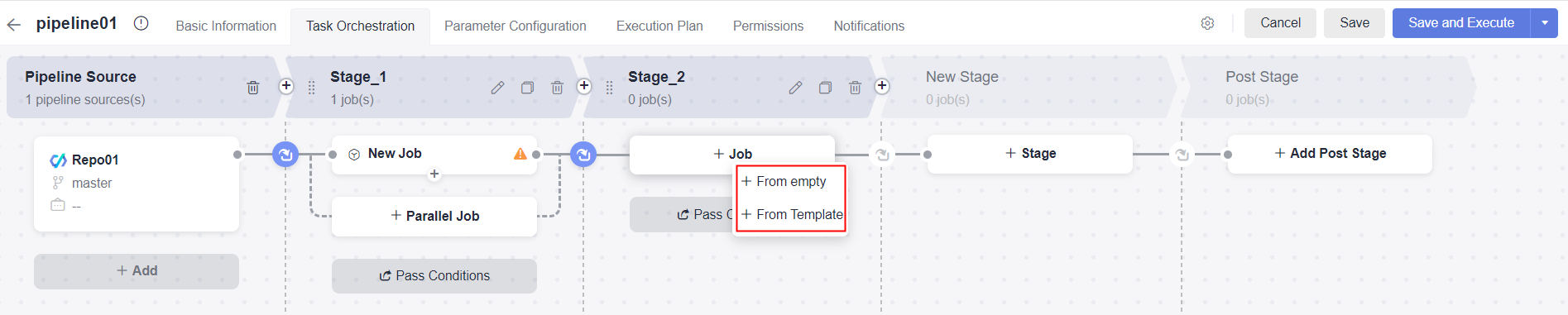
Task: Insert a stage after Pipeline Source plus
Action: point(286,86)
